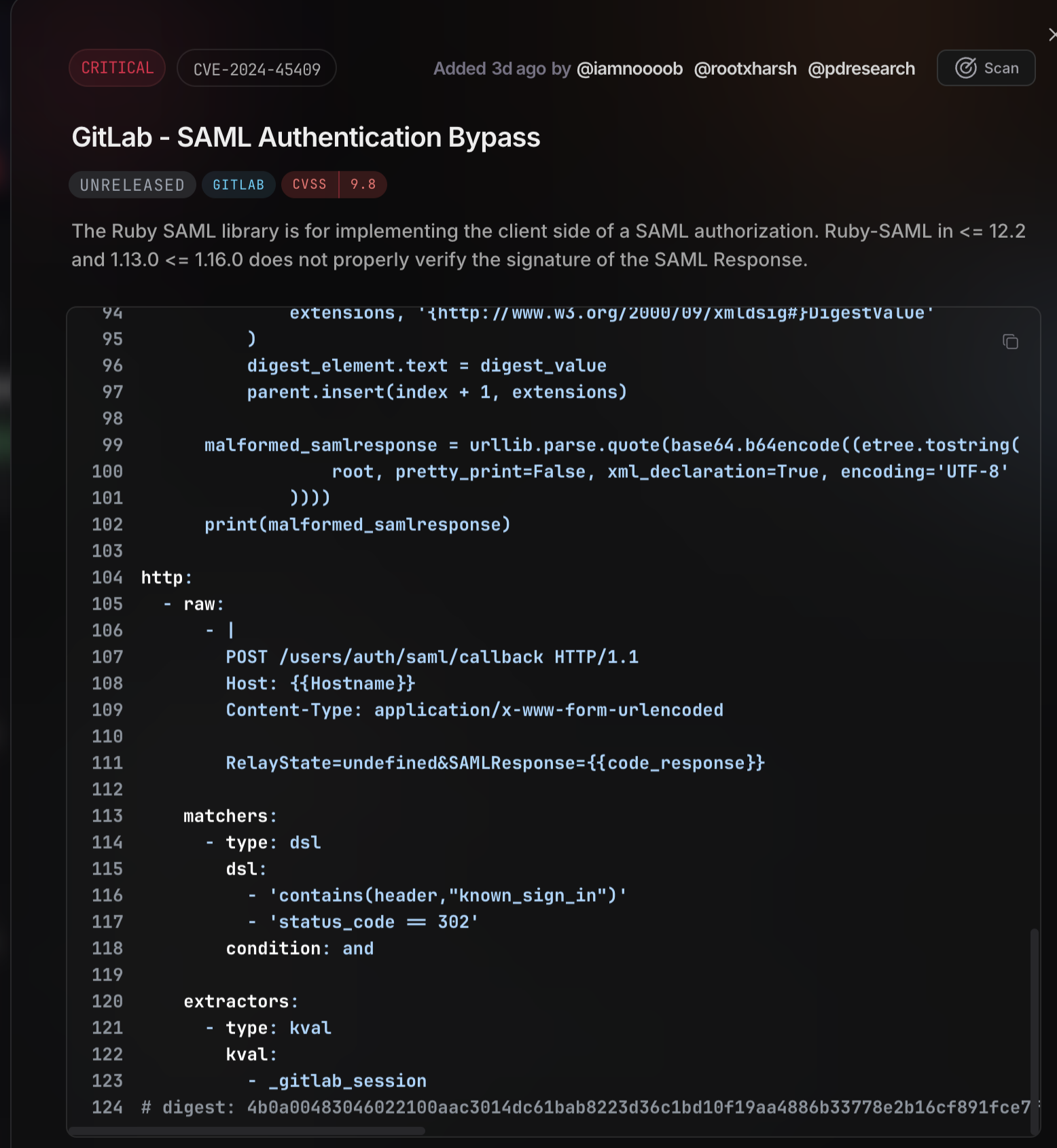The image size is (1057, 1148).
Task: Click the Content-Type header line
Action: pyautogui.click(x=474, y=710)
